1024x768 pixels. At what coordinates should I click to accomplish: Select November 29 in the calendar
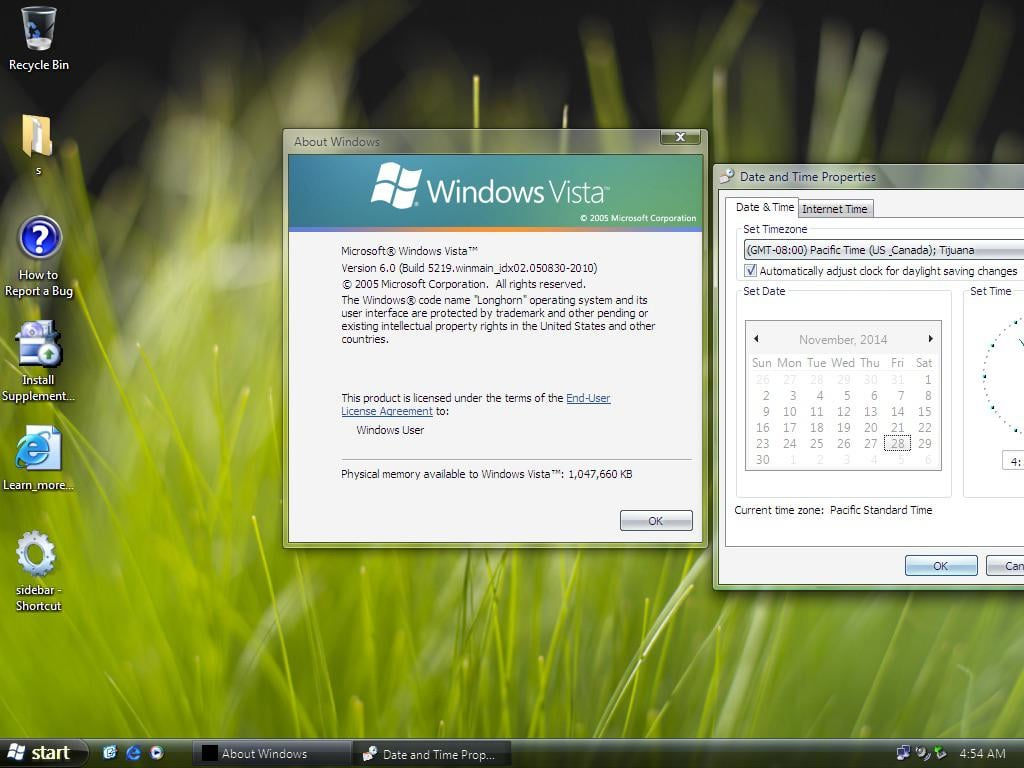[x=924, y=443]
